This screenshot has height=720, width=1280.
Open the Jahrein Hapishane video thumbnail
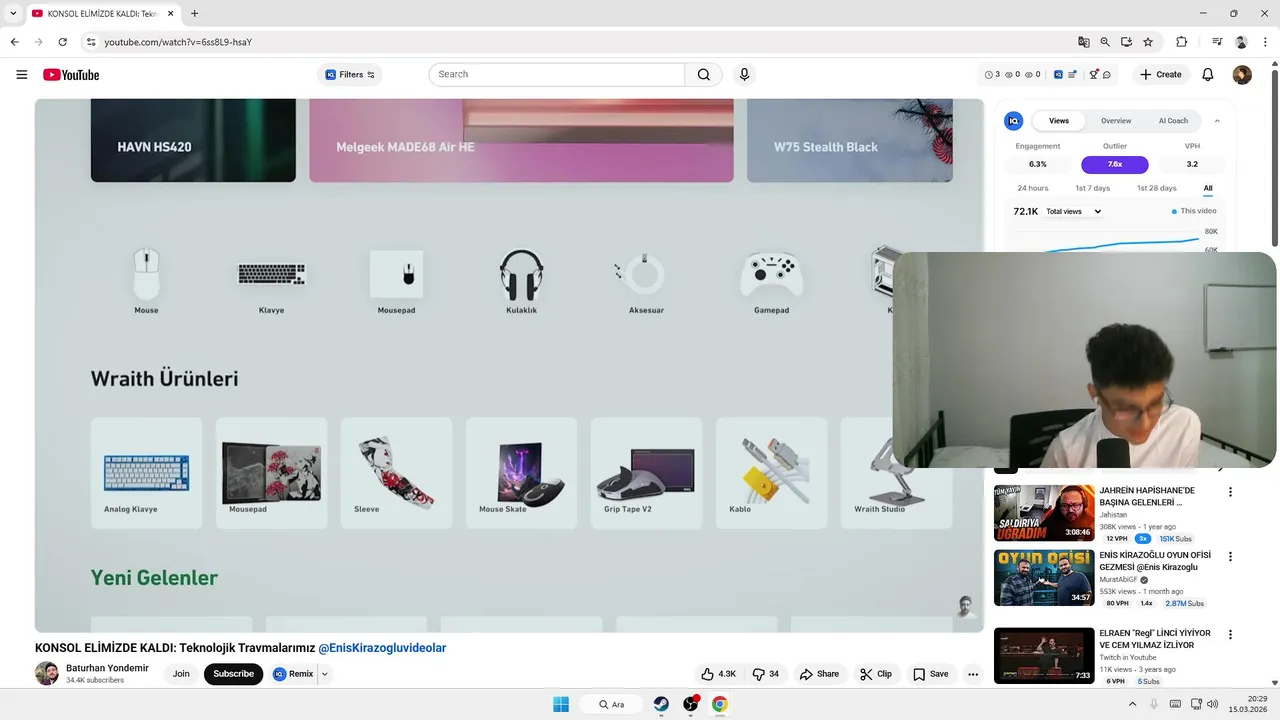click(x=1044, y=513)
